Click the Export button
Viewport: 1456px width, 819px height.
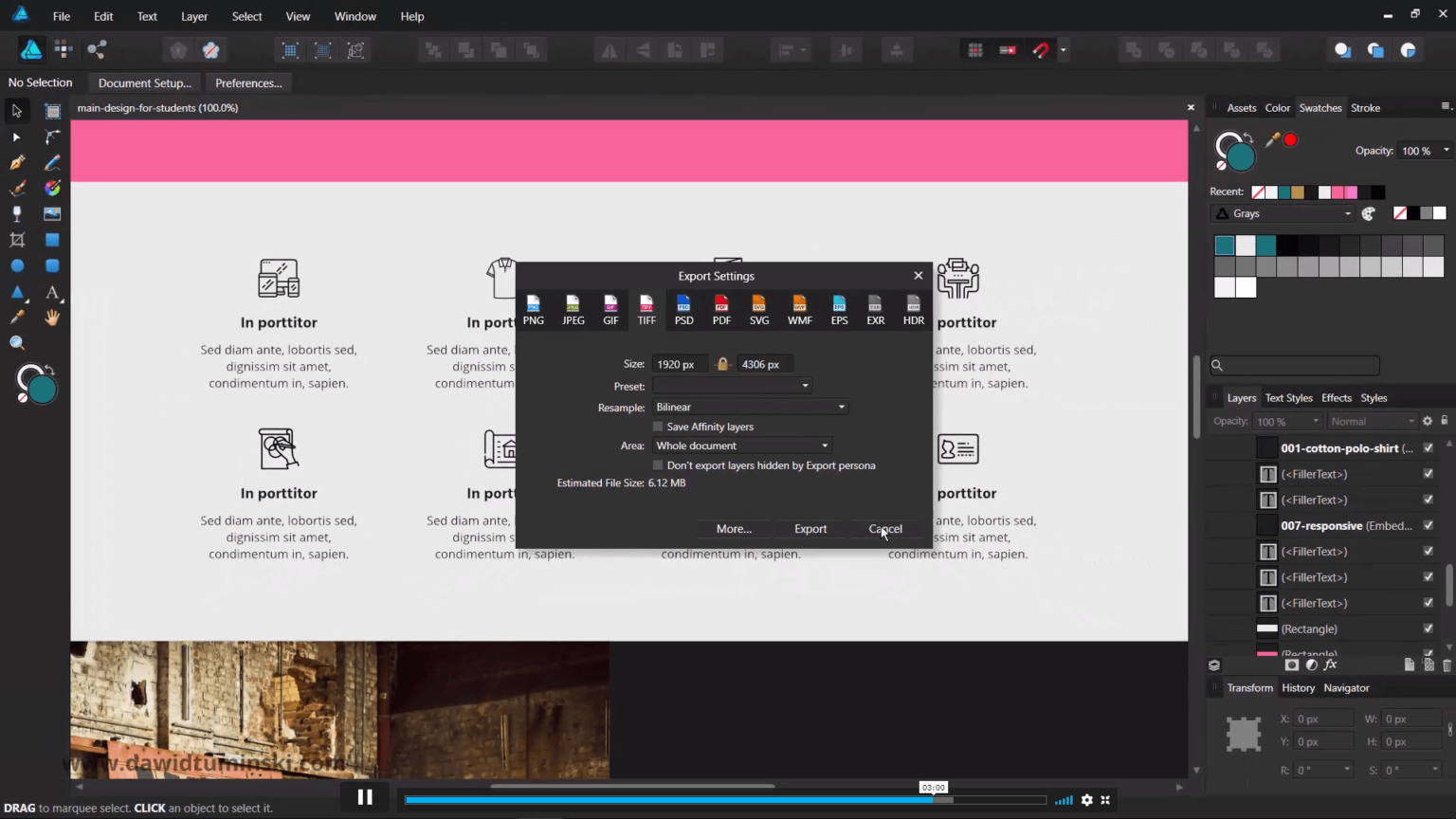810,529
